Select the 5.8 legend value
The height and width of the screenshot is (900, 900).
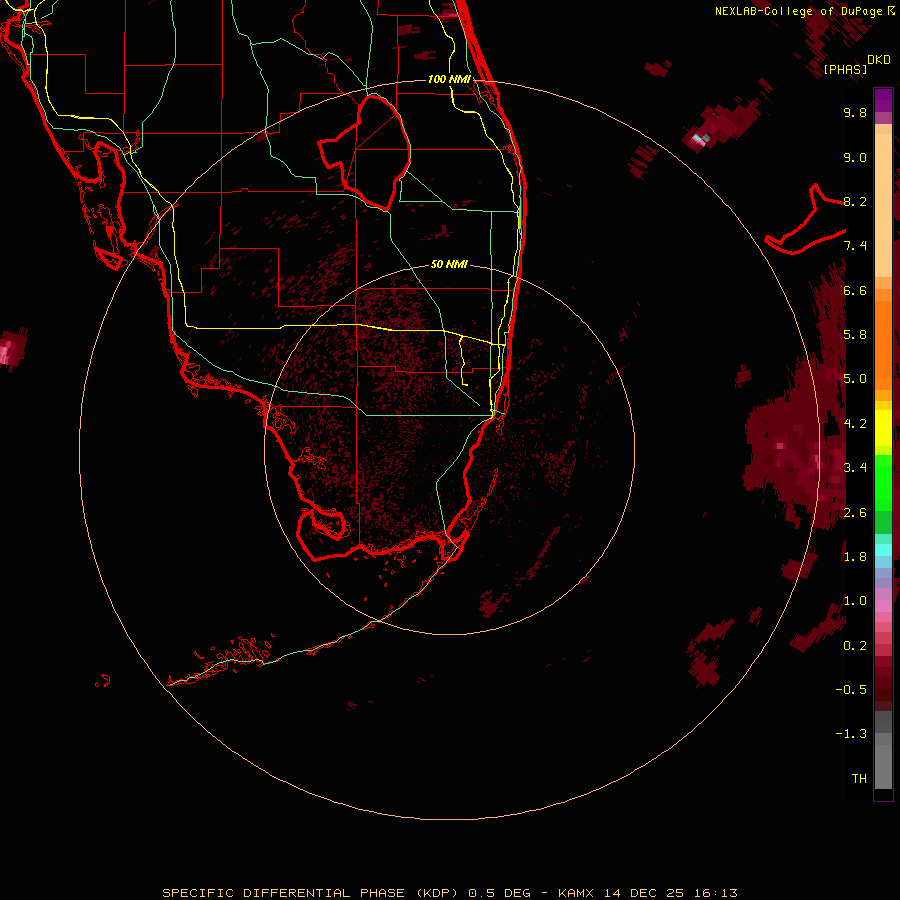click(x=855, y=335)
